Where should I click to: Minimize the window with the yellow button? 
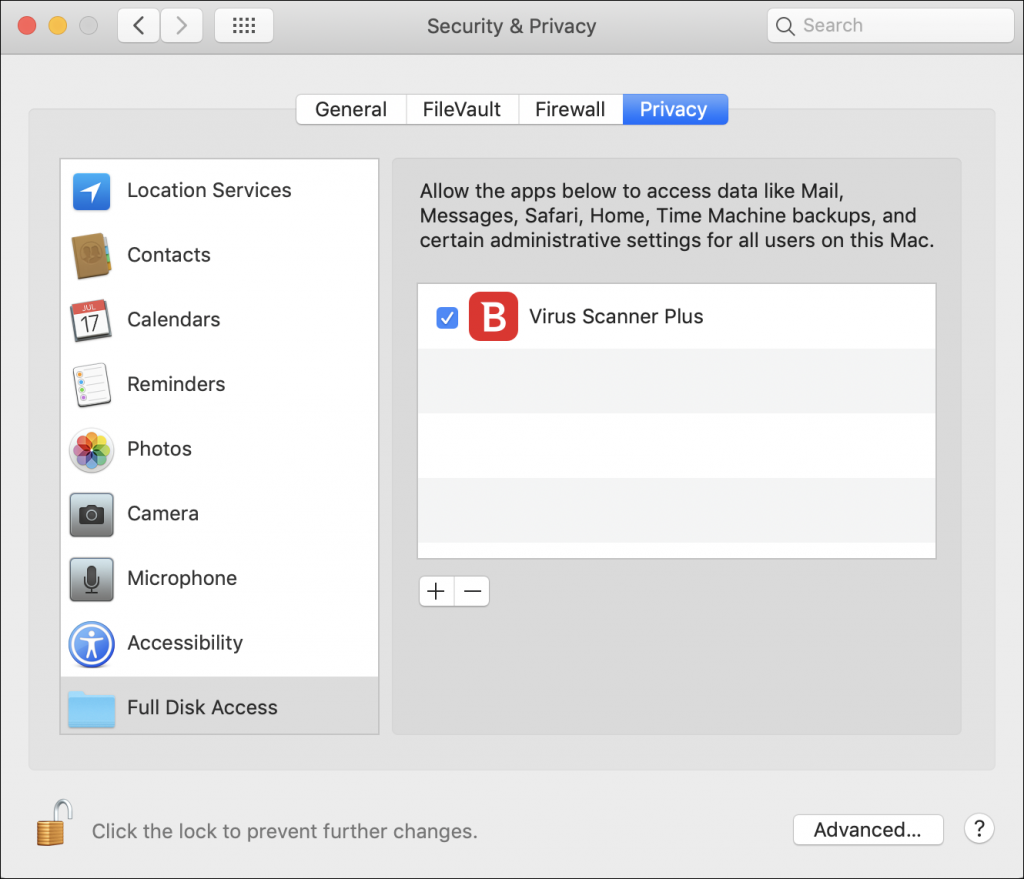(x=57, y=25)
